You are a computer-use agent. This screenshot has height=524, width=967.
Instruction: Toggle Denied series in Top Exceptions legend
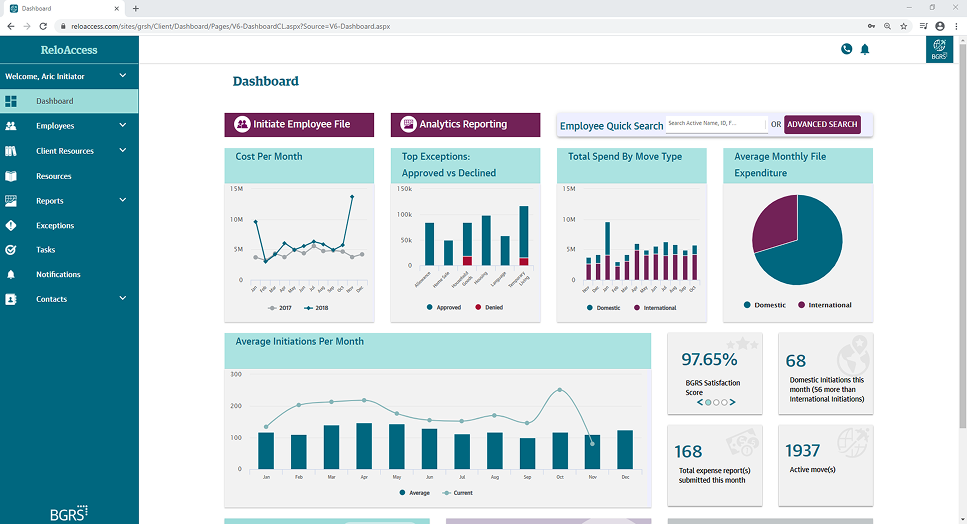(489, 307)
